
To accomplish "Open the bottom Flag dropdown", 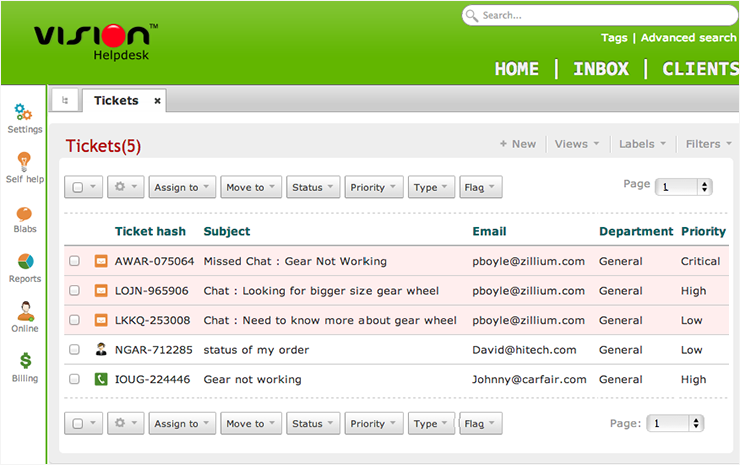I will [480, 423].
